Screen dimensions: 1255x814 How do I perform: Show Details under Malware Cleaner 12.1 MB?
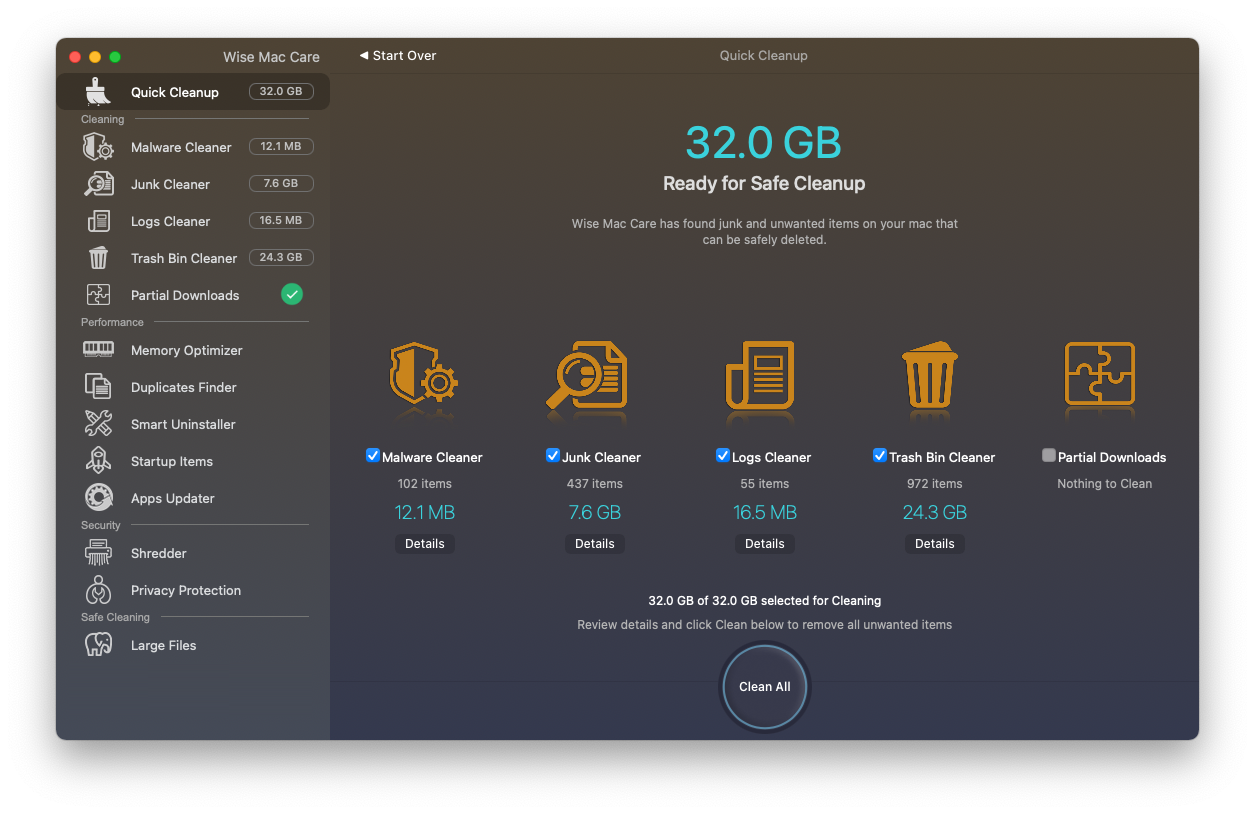(425, 544)
